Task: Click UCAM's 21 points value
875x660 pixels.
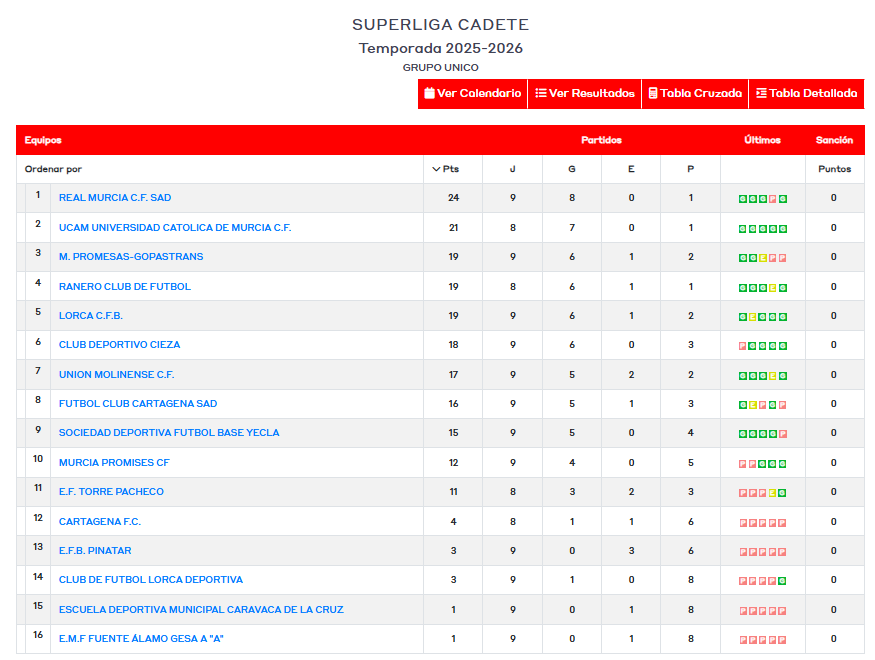Action: point(453,228)
